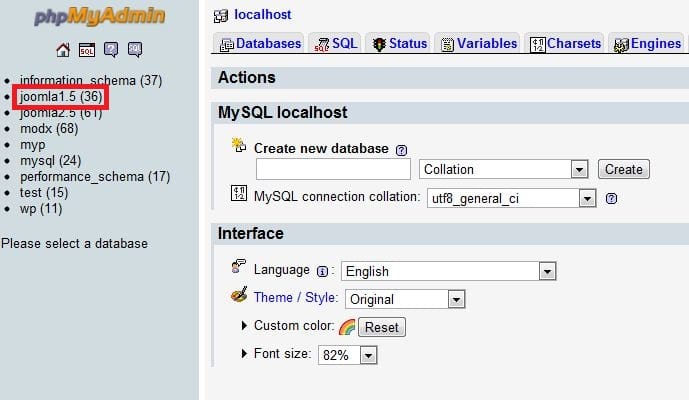The image size is (689, 400).
Task: Go to phpMyAdmin home icon
Action: click(63, 50)
